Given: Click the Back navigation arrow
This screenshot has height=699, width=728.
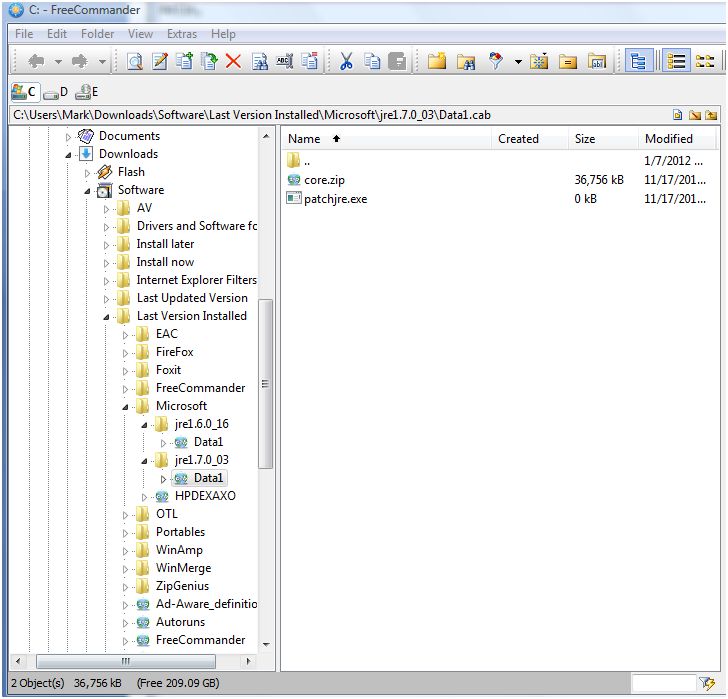Looking at the screenshot, I should (37, 61).
